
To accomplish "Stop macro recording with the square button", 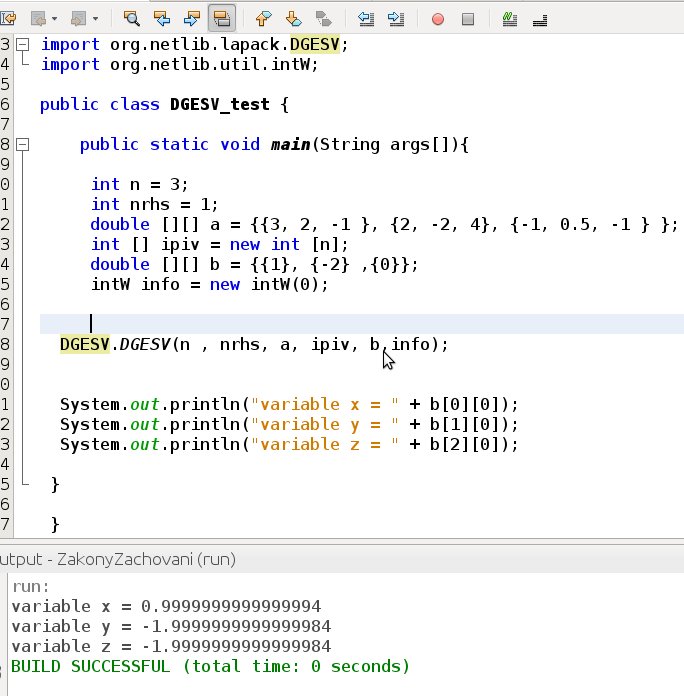I will click(x=468, y=19).
